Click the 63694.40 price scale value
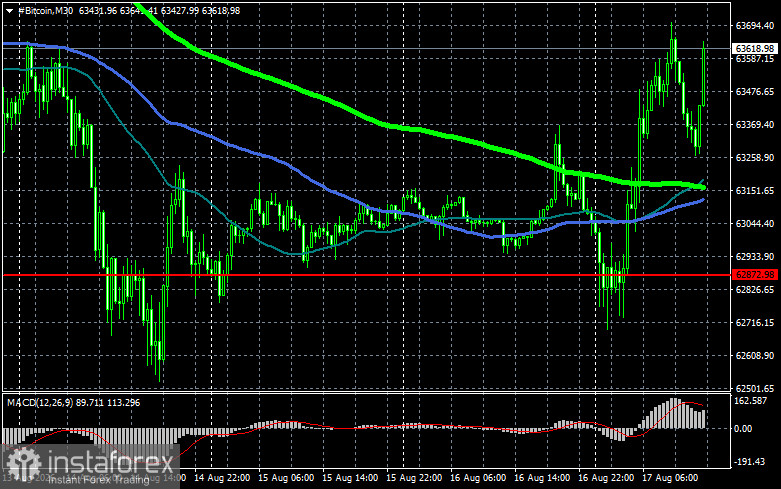 pyautogui.click(x=755, y=25)
